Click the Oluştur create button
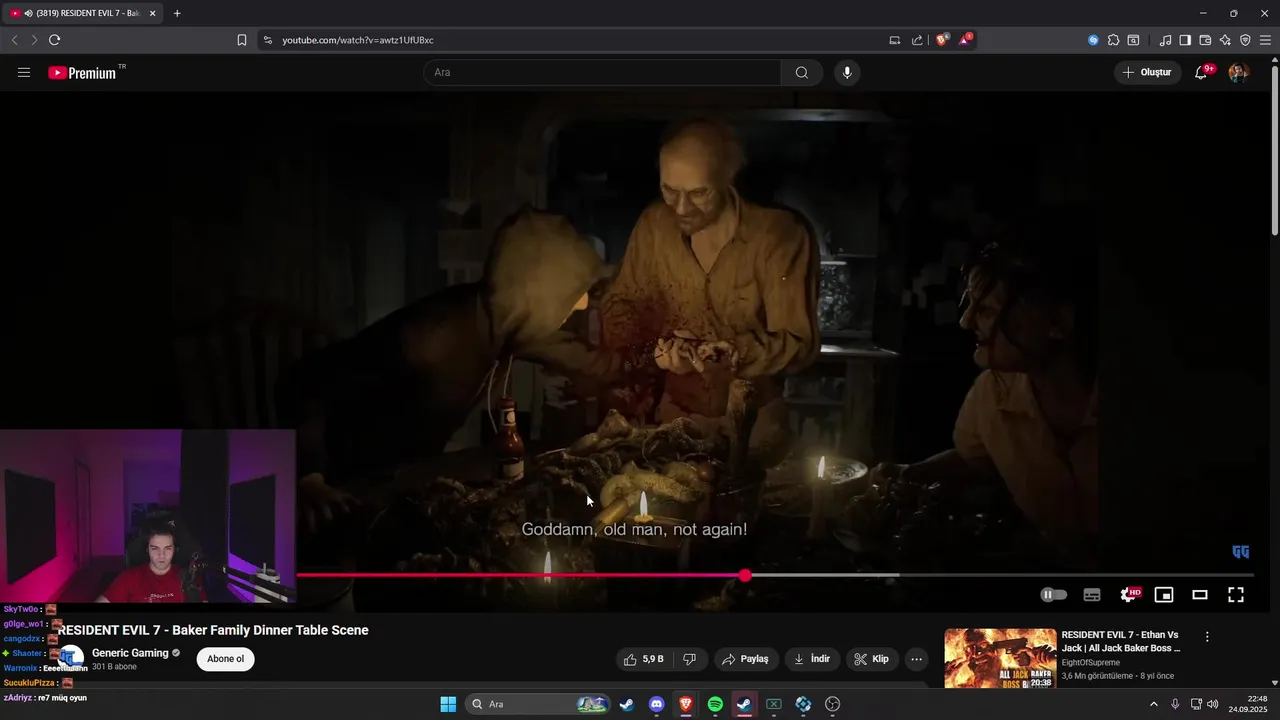Image resolution: width=1280 pixels, height=720 pixels. point(1147,72)
